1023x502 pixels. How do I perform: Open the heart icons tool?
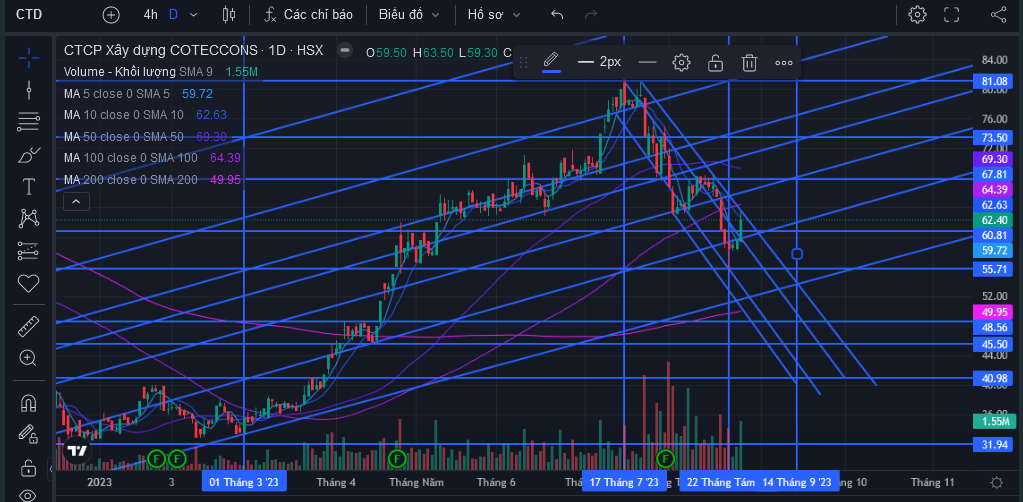coord(29,283)
